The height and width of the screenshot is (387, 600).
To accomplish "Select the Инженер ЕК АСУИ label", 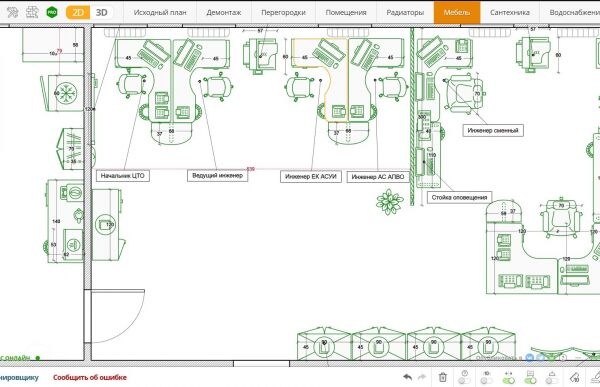I will click(311, 176).
